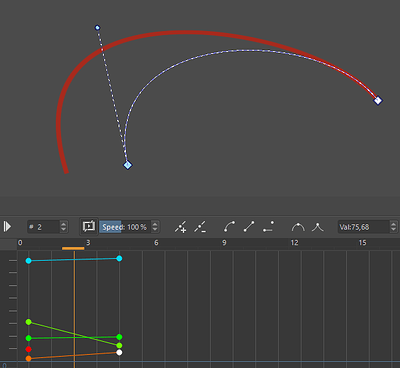Choose the linear interpolation icon
Screen dimensions: 400x368
249,227
